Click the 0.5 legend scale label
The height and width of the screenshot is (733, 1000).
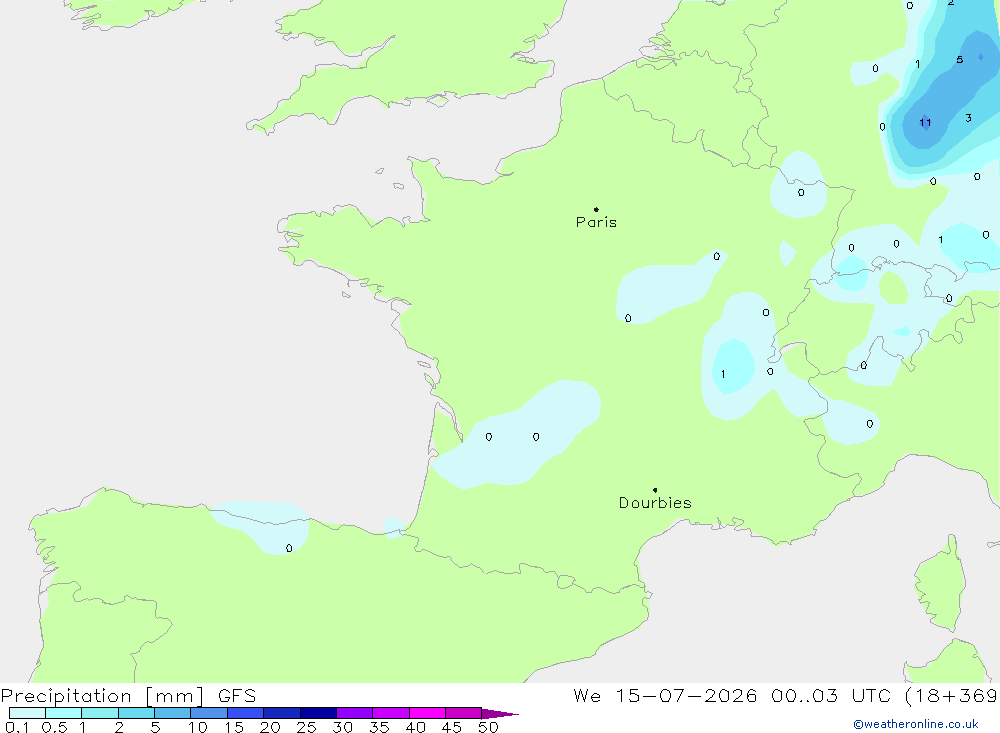55,727
